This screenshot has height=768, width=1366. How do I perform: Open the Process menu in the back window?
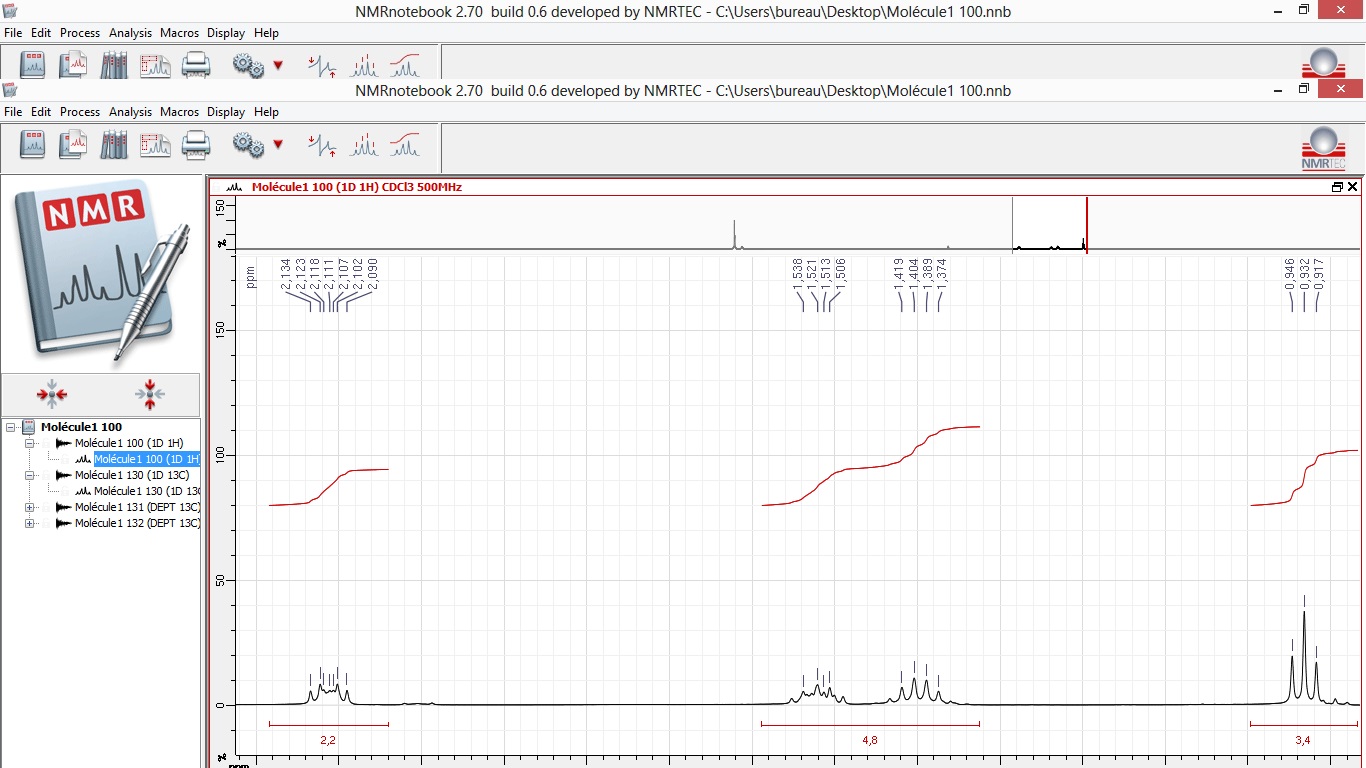pyautogui.click(x=80, y=32)
